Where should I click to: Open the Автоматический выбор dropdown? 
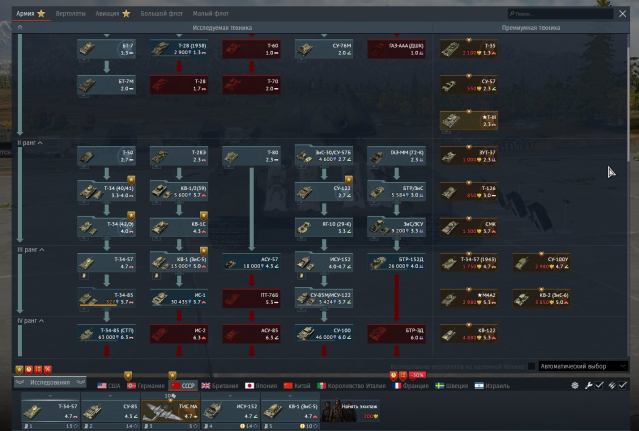pyautogui.click(x=583, y=366)
